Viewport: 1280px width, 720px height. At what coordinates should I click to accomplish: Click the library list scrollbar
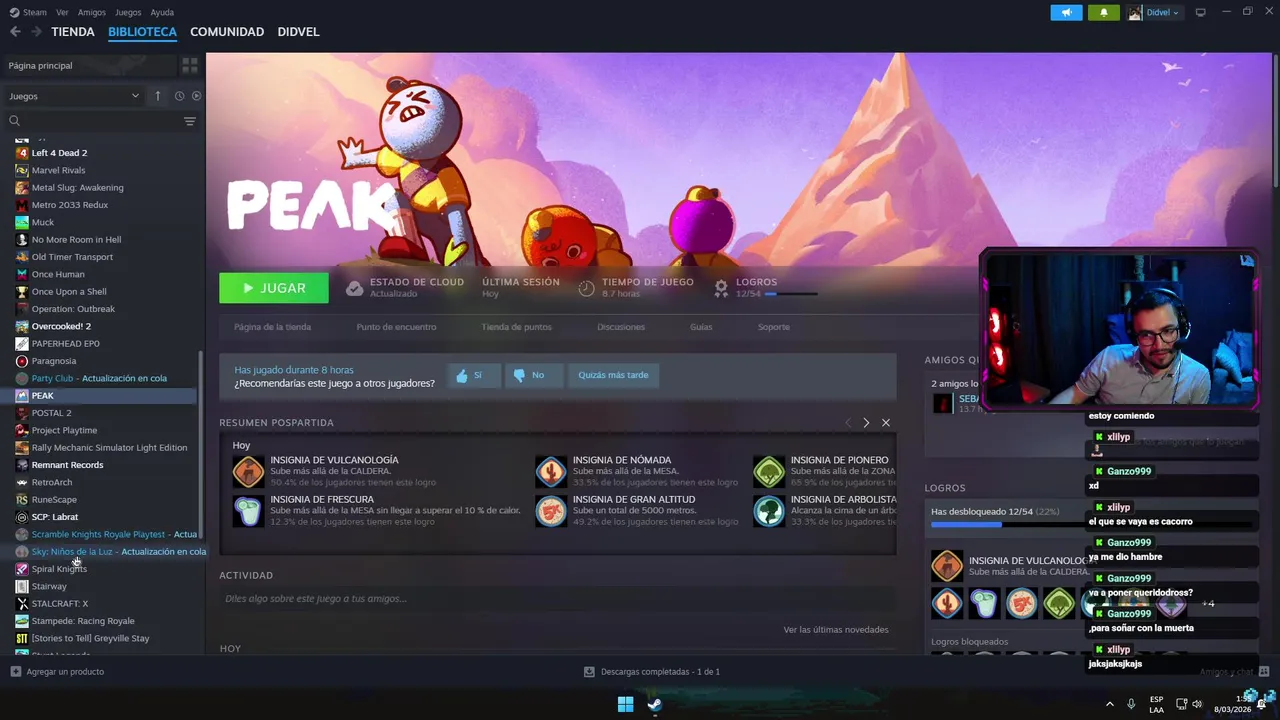(201, 445)
